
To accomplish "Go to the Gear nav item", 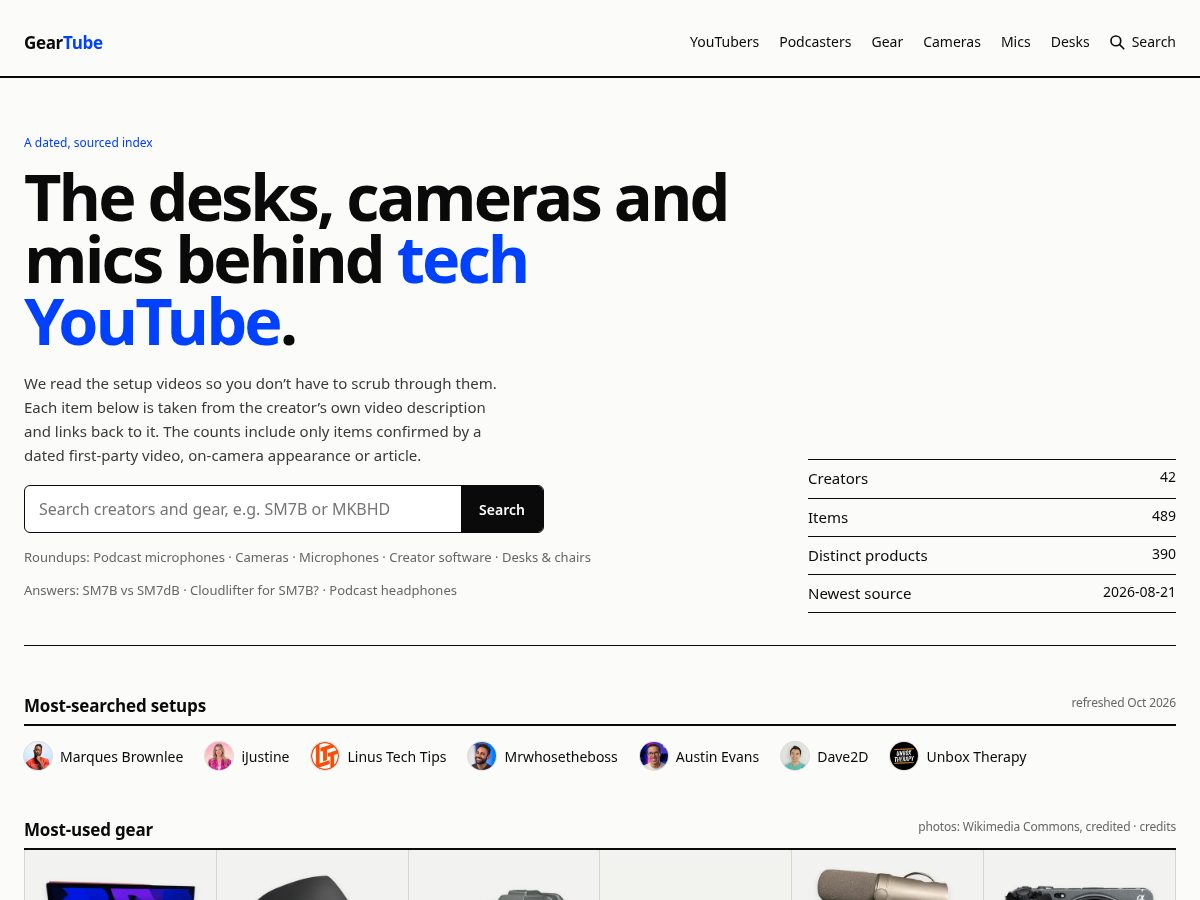I will (x=887, y=42).
